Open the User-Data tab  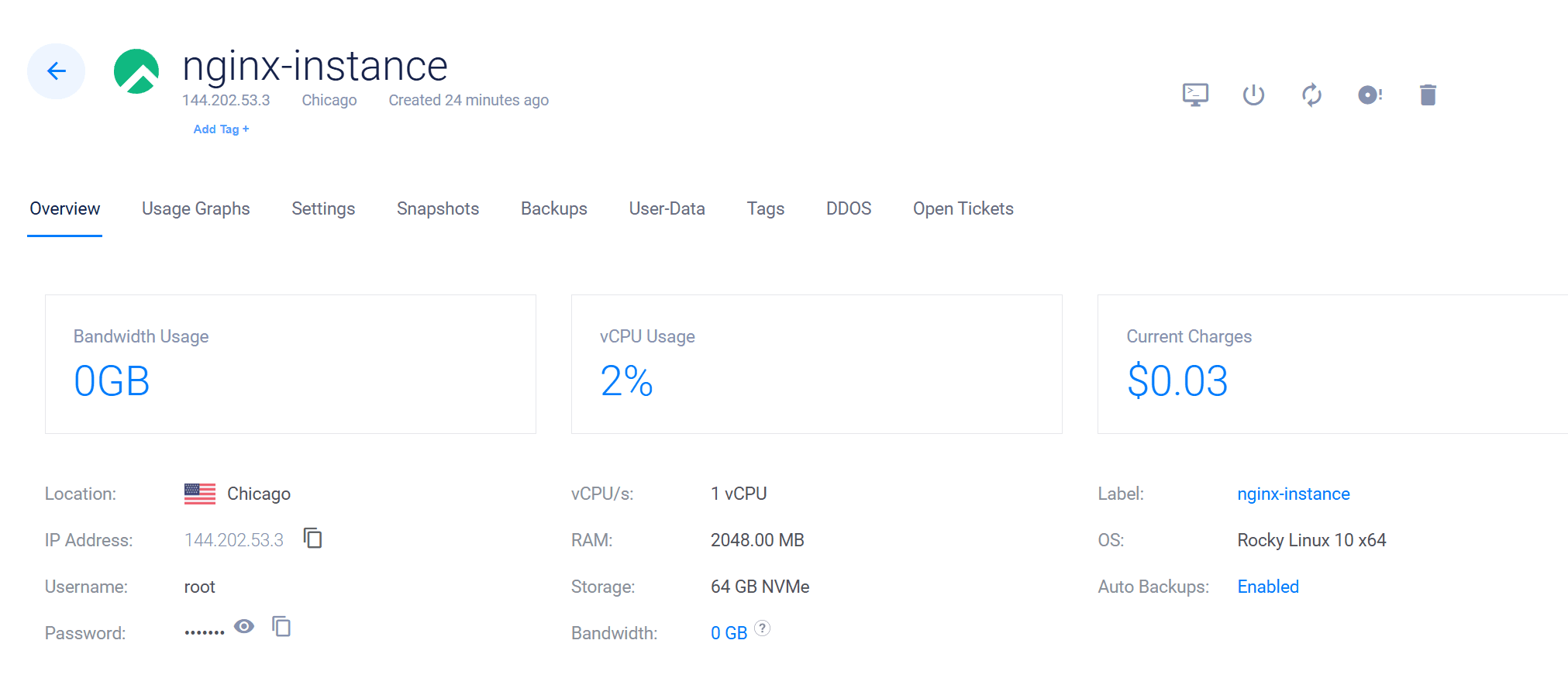[x=667, y=208]
